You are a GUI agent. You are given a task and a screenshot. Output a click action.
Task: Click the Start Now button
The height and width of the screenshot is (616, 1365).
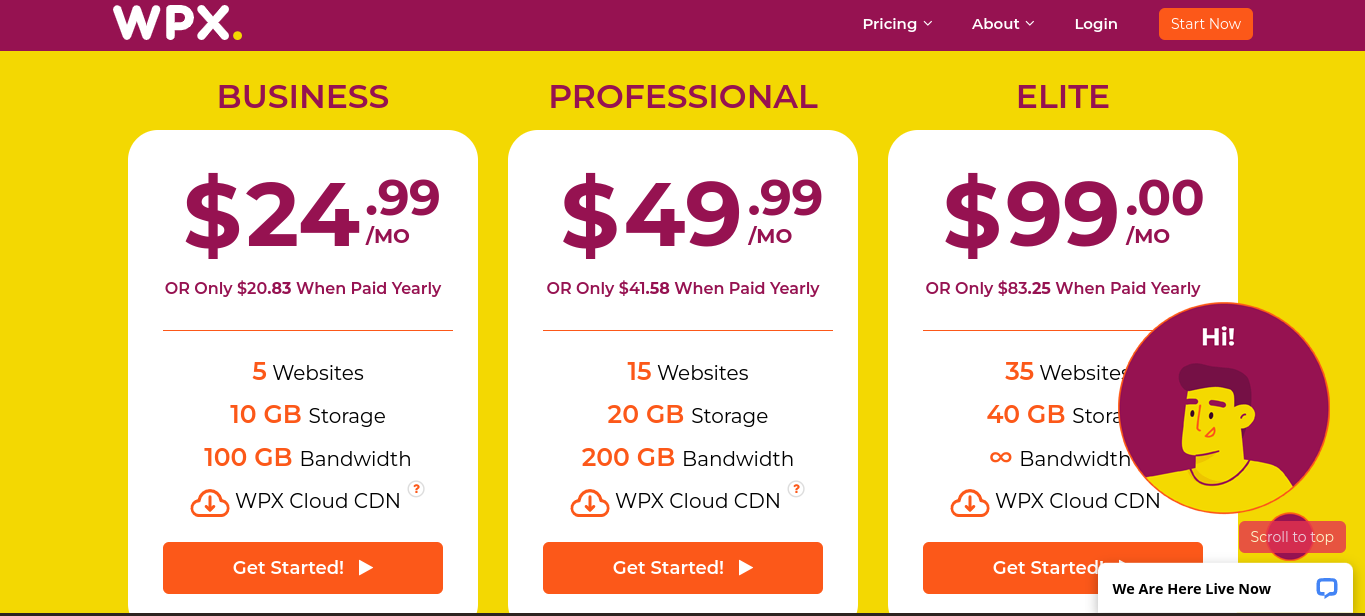point(1205,24)
